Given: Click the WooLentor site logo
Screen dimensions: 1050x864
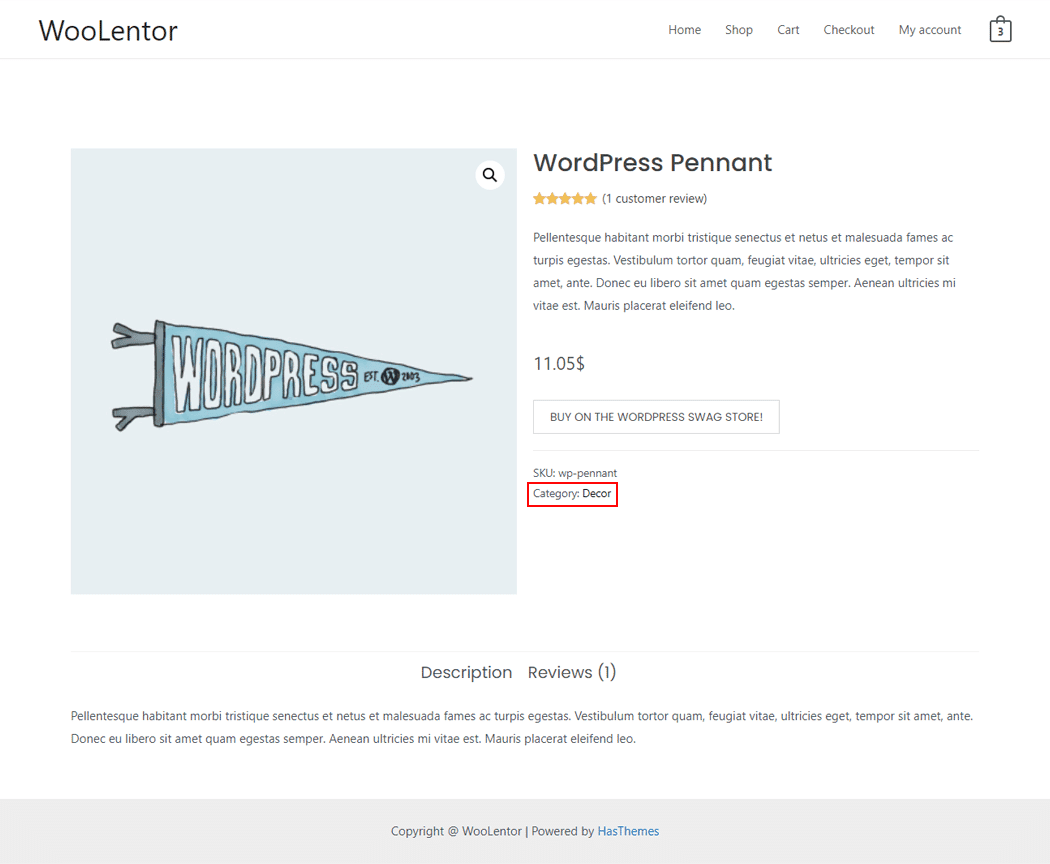Looking at the screenshot, I should tap(108, 30).
